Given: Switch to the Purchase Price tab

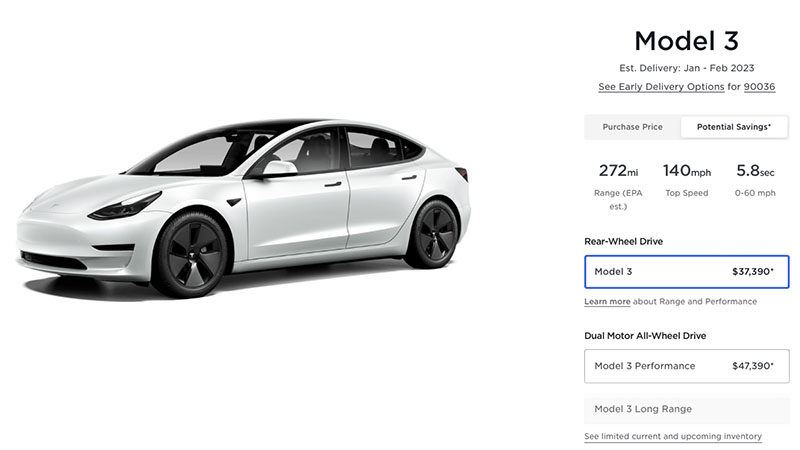Looking at the screenshot, I should pyautogui.click(x=632, y=127).
